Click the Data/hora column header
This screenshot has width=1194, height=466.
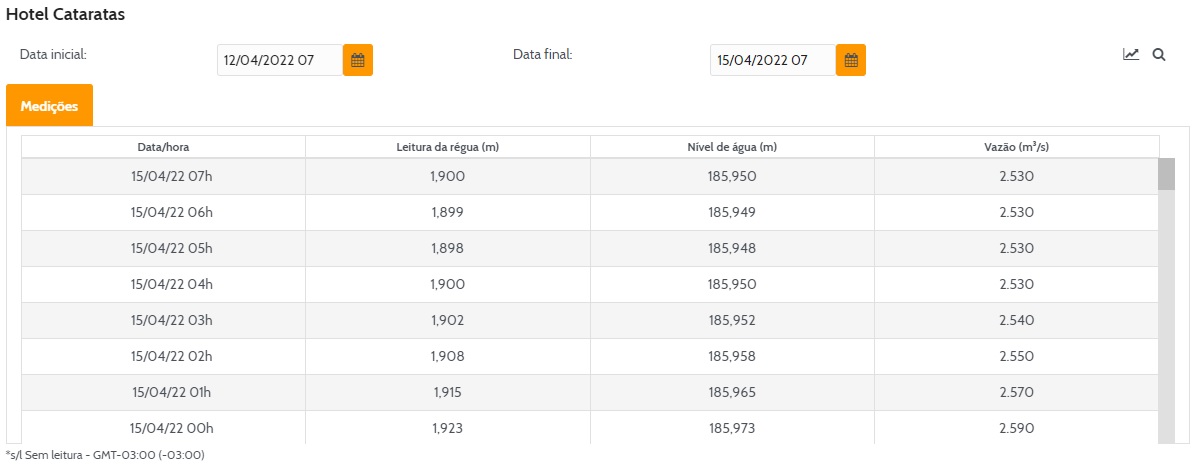(163, 147)
